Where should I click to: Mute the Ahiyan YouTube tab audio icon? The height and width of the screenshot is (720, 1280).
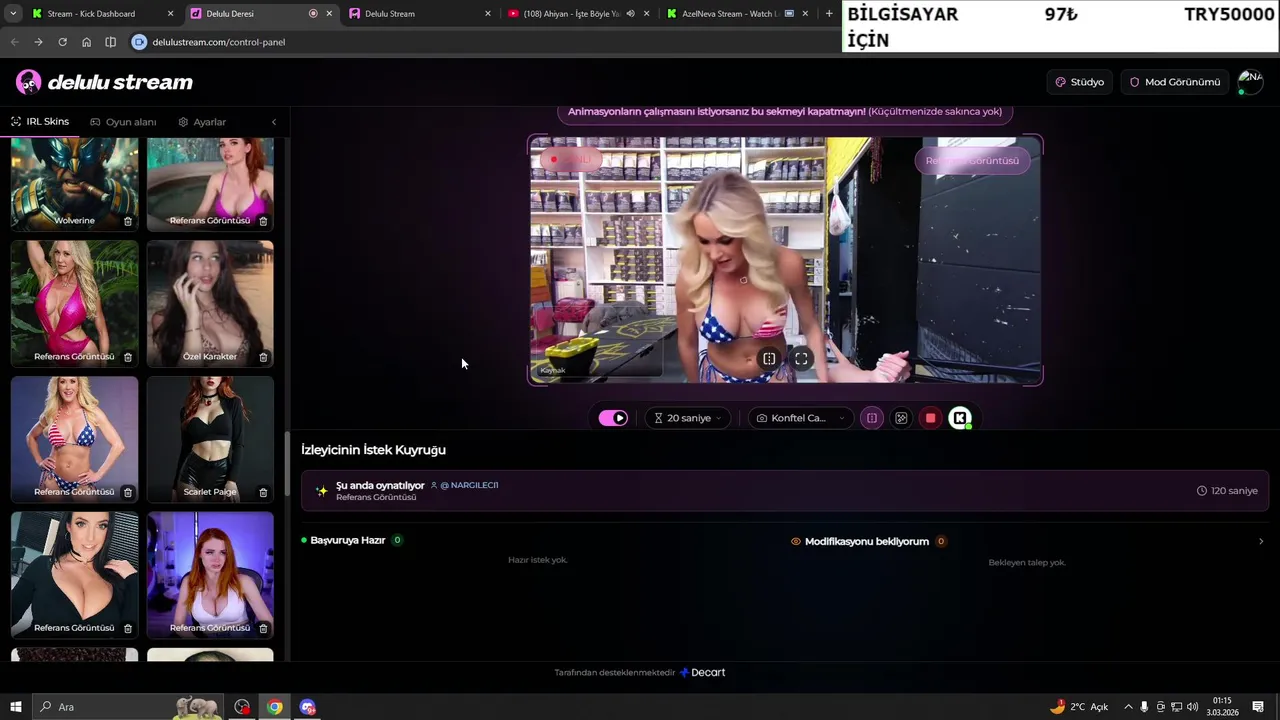[630, 14]
